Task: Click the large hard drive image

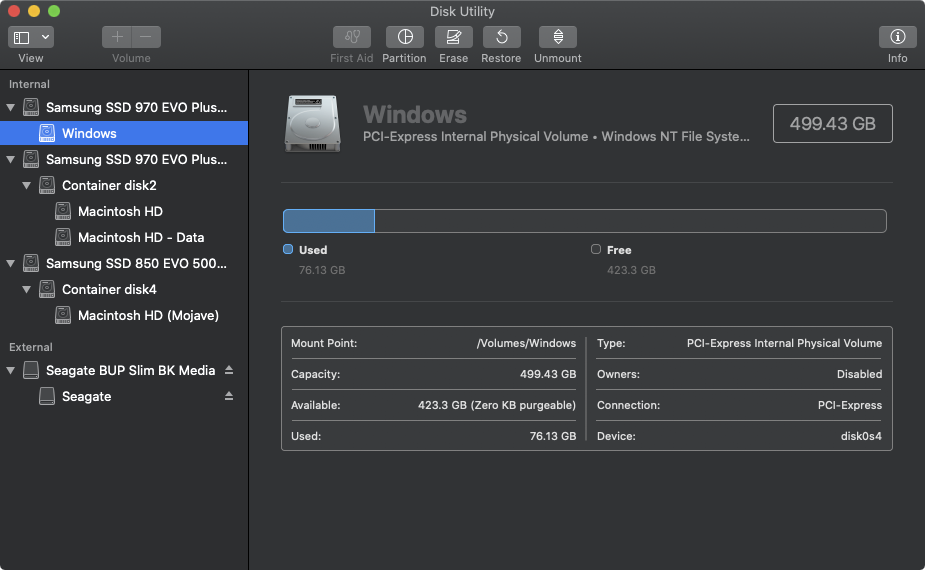Action: tap(313, 124)
